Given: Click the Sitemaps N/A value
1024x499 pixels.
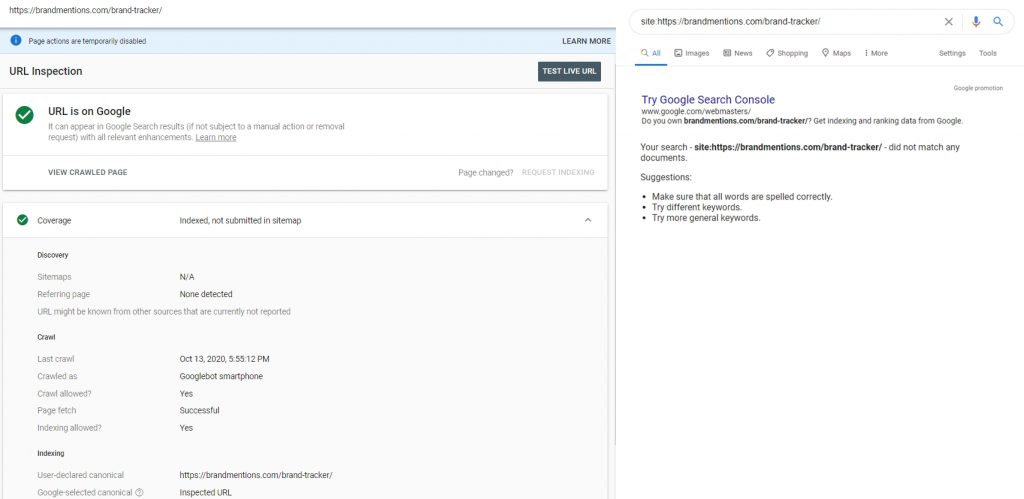Looking at the screenshot, I should pyautogui.click(x=187, y=277).
